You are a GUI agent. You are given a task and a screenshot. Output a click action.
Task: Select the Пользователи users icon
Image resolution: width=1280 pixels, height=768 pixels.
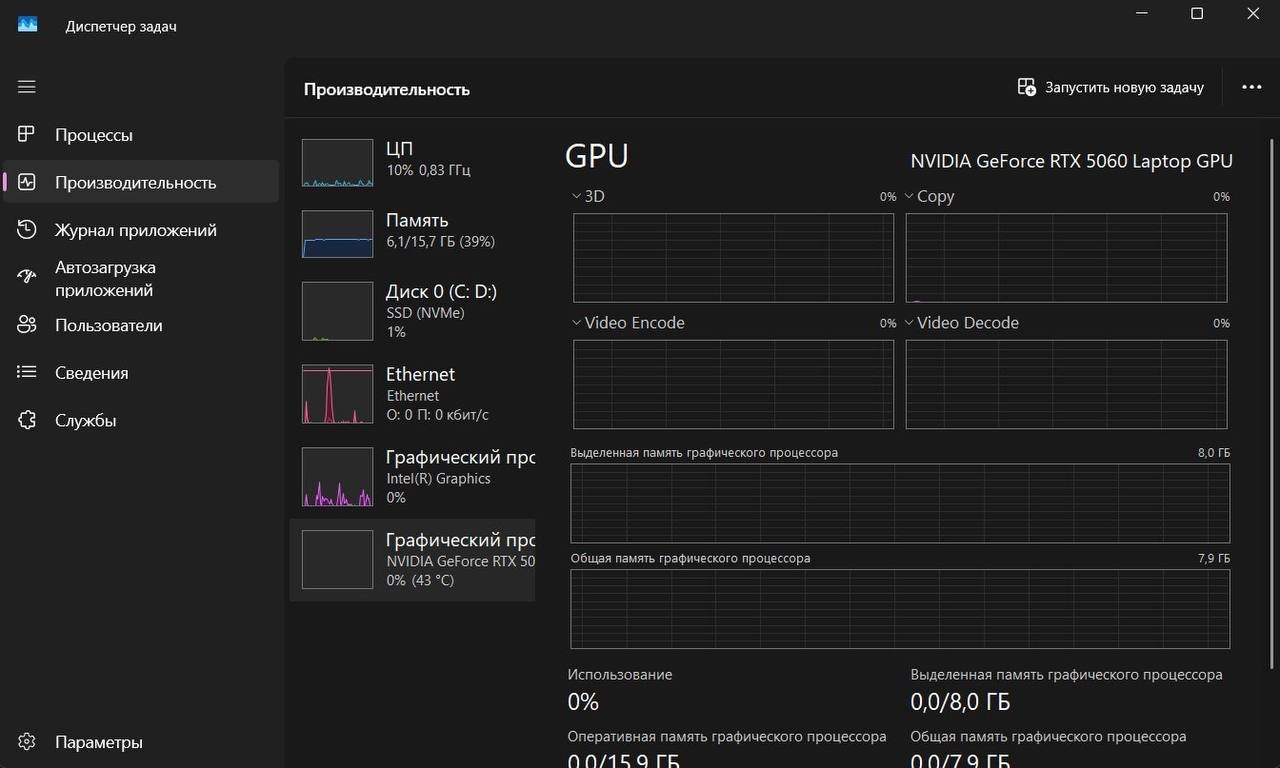click(27, 325)
